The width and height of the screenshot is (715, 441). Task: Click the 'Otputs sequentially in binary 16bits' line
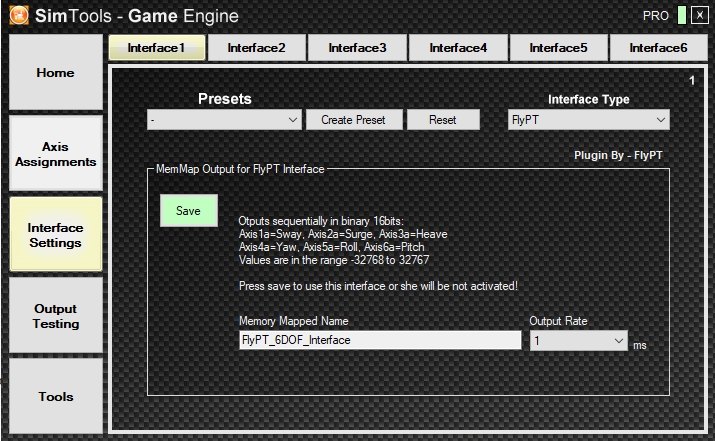click(x=321, y=221)
